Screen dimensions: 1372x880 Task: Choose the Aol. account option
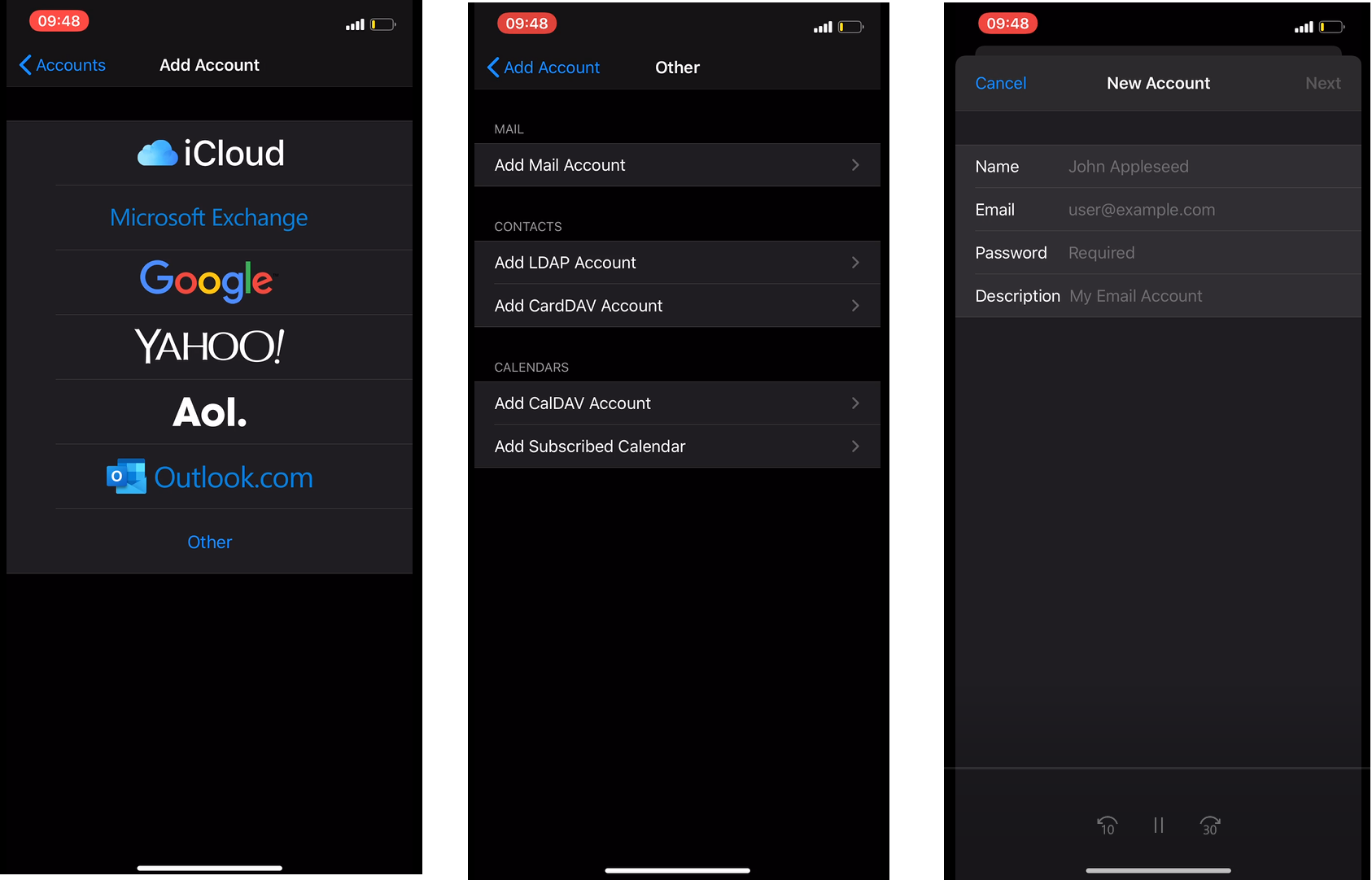(210, 412)
